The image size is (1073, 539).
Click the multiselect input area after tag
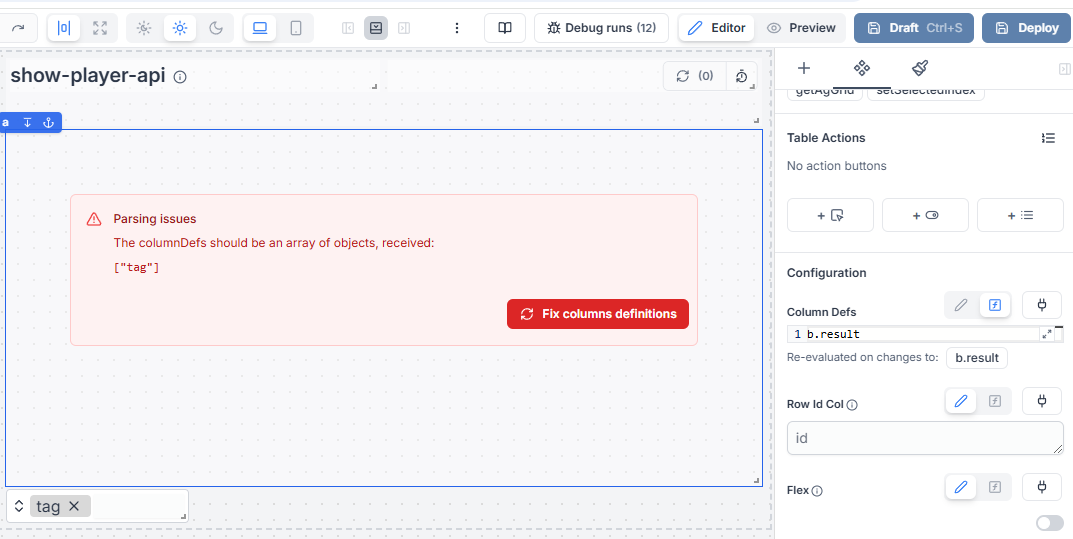[x=137, y=506]
